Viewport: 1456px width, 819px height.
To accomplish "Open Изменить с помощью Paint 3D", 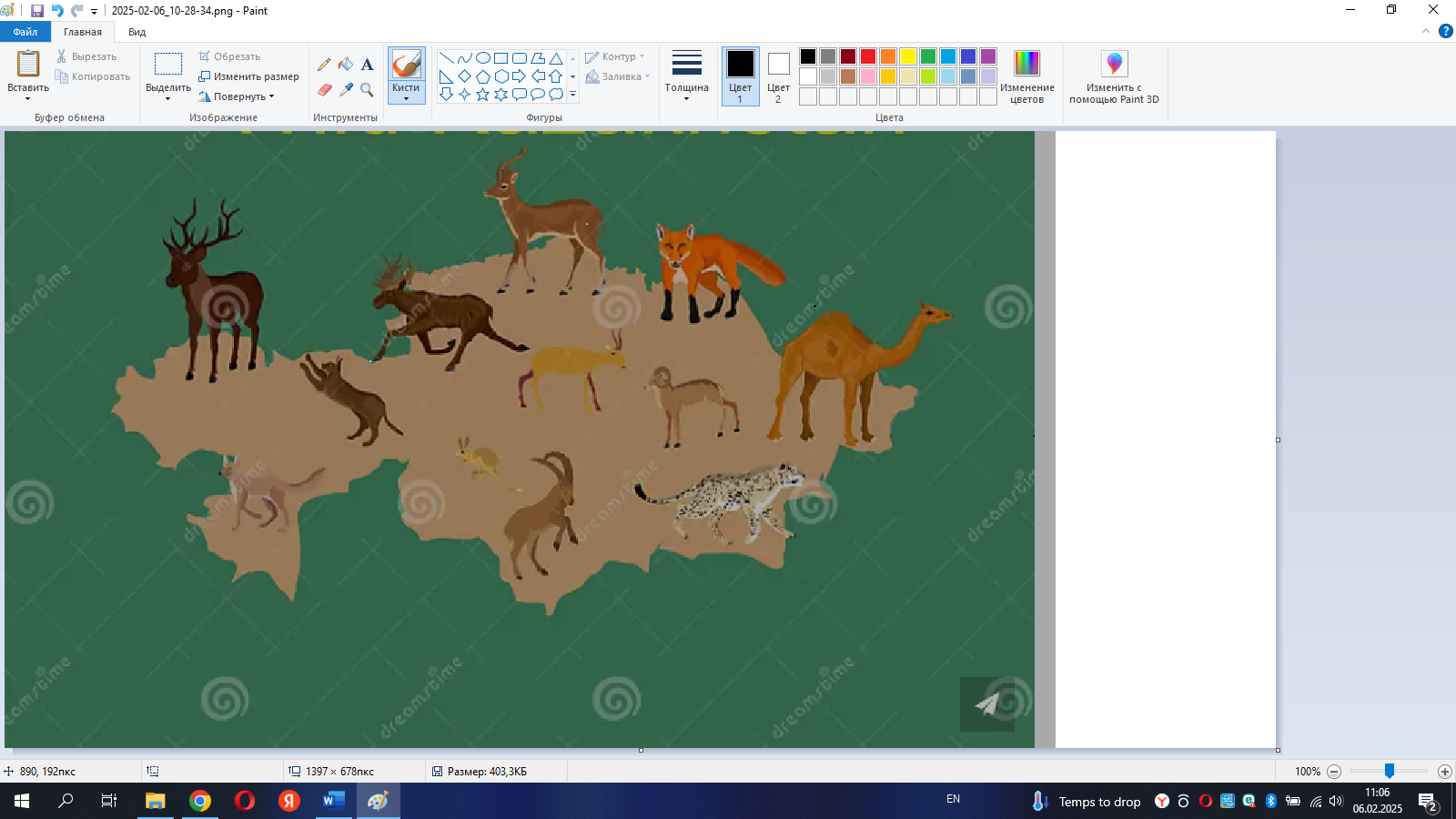I will coord(1114,76).
